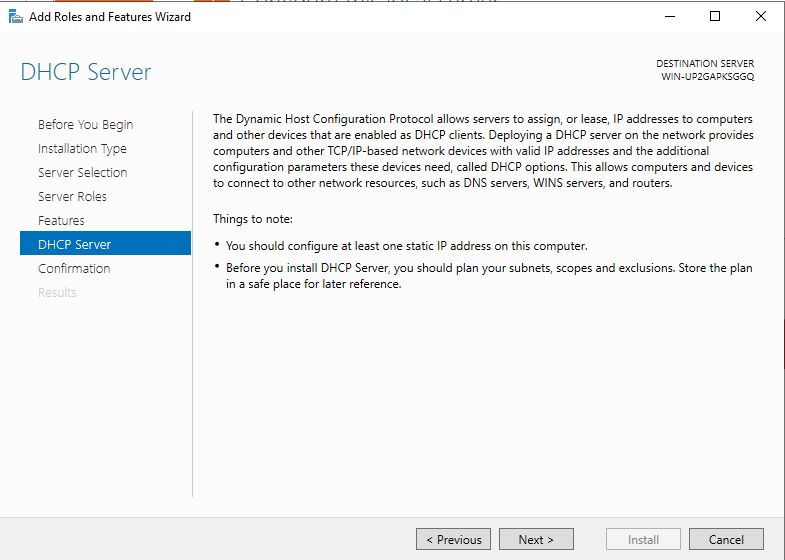Maximize the wizard window
This screenshot has width=785, height=560.
pyautogui.click(x=714, y=16)
